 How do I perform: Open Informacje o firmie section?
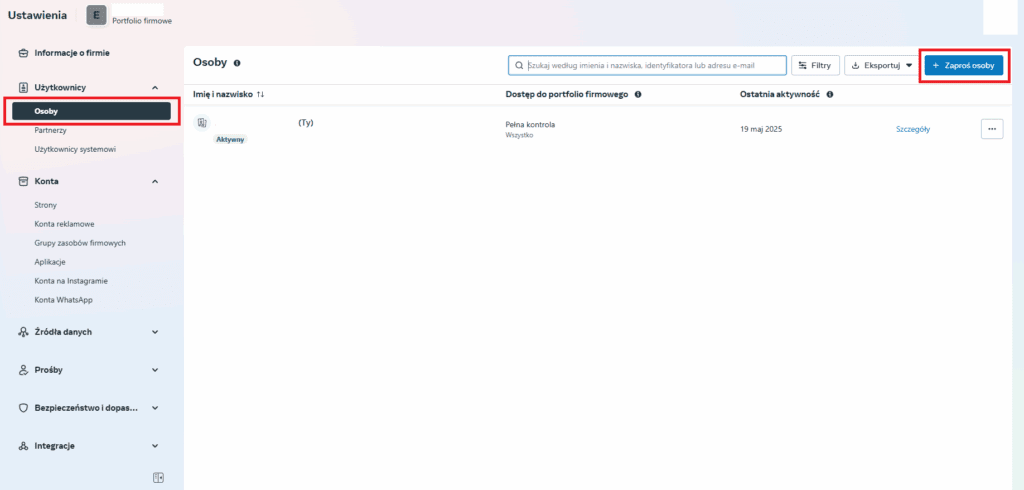coord(72,53)
